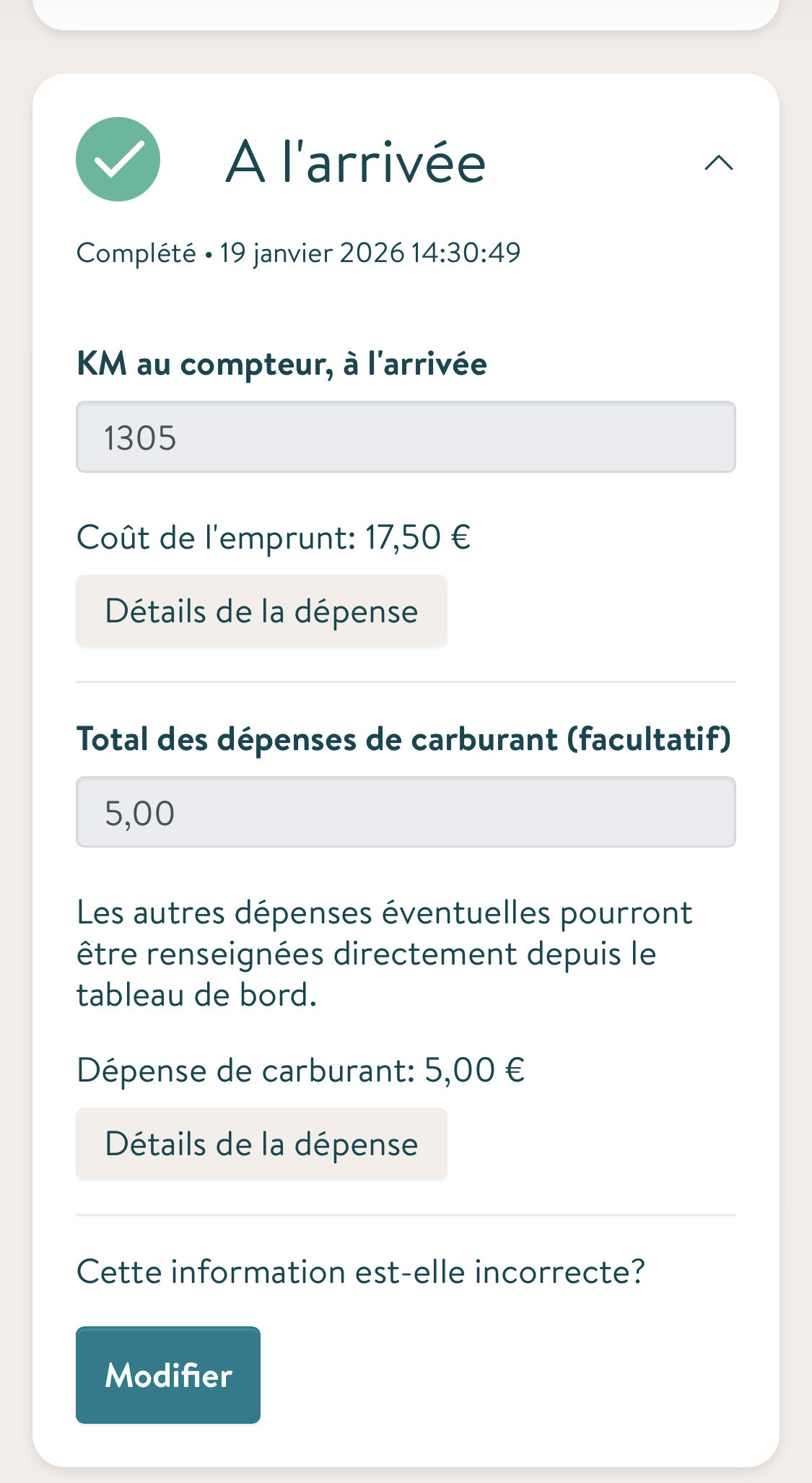Open "Détails de la dépense" under fuel expense
Viewport: 812px width, 1483px height.
pyautogui.click(x=261, y=1144)
